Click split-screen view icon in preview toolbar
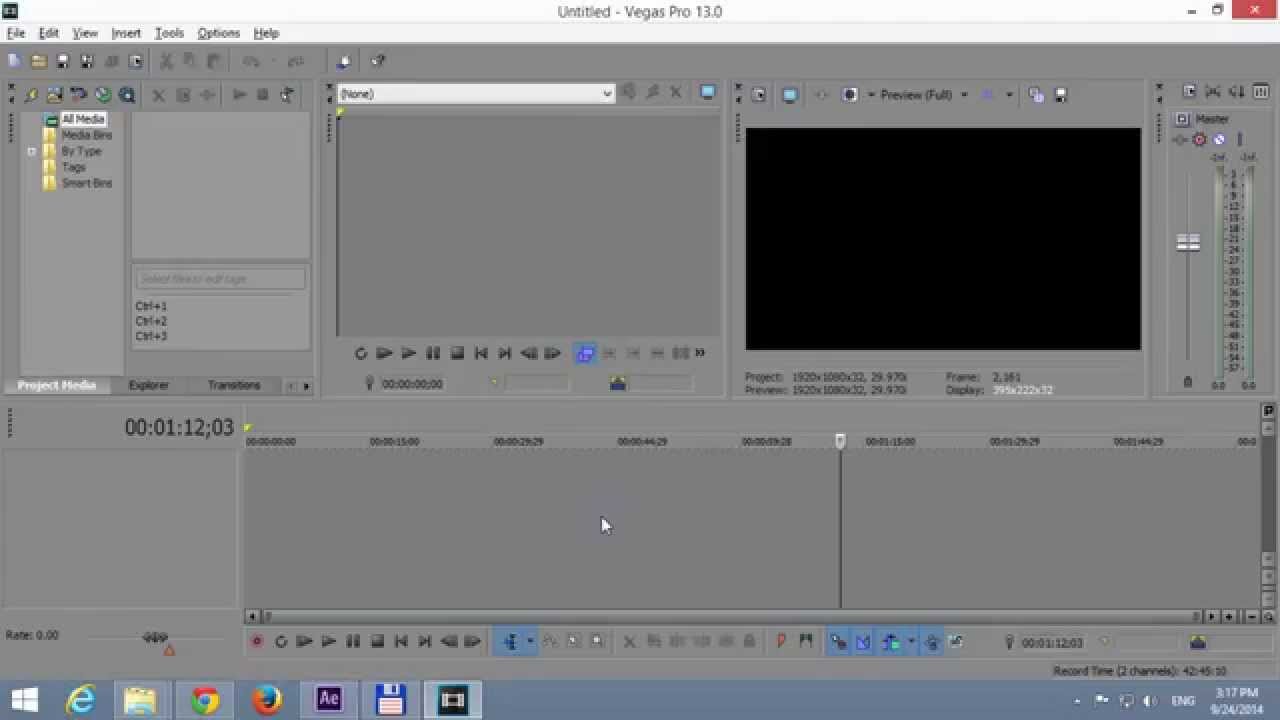The height and width of the screenshot is (720, 1280). (x=850, y=95)
